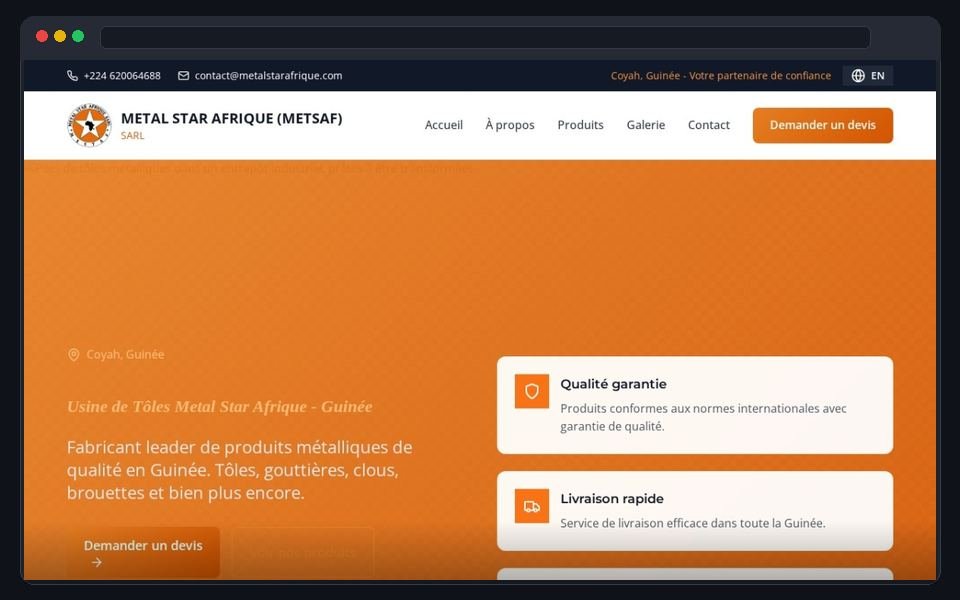Image resolution: width=960 pixels, height=600 pixels.
Task: Click the Metal Star Afrique logo
Action: [x=89, y=125]
